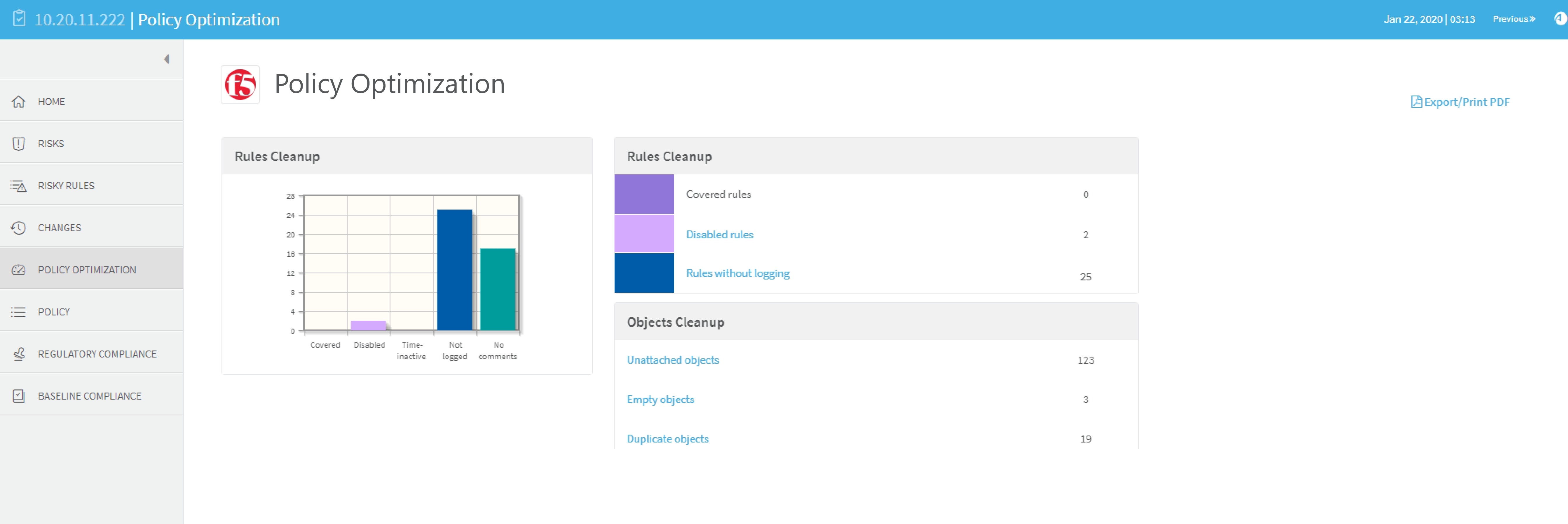Click the Risky Rules warning list icon

(19, 186)
